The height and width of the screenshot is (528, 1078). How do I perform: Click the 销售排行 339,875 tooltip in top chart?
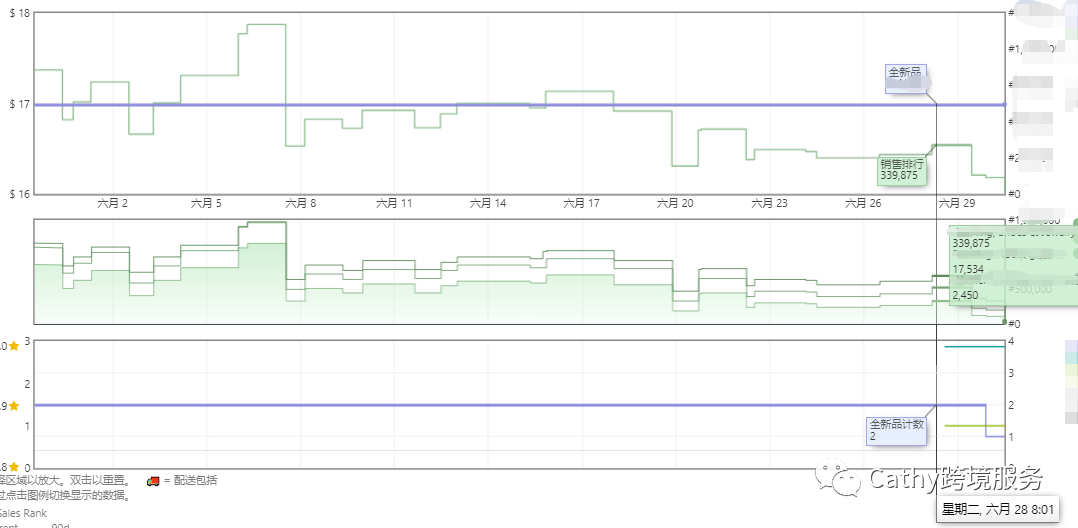902,170
